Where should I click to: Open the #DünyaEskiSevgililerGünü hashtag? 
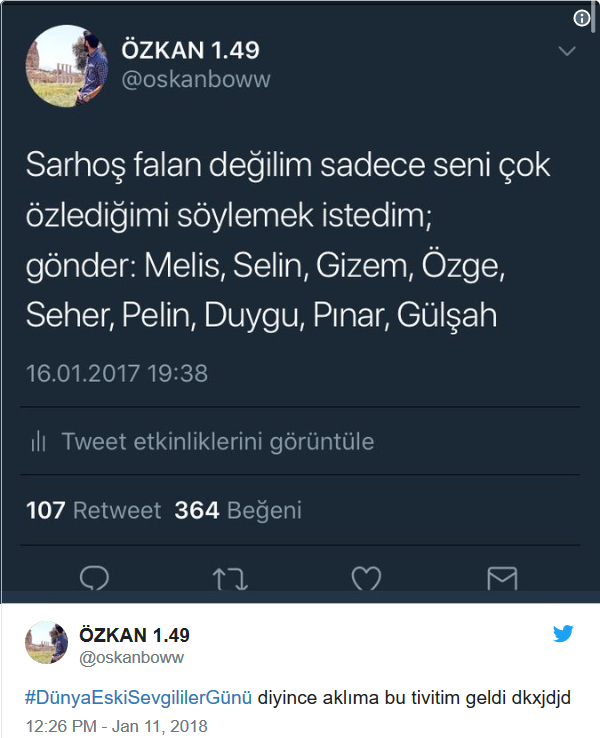coord(138,697)
